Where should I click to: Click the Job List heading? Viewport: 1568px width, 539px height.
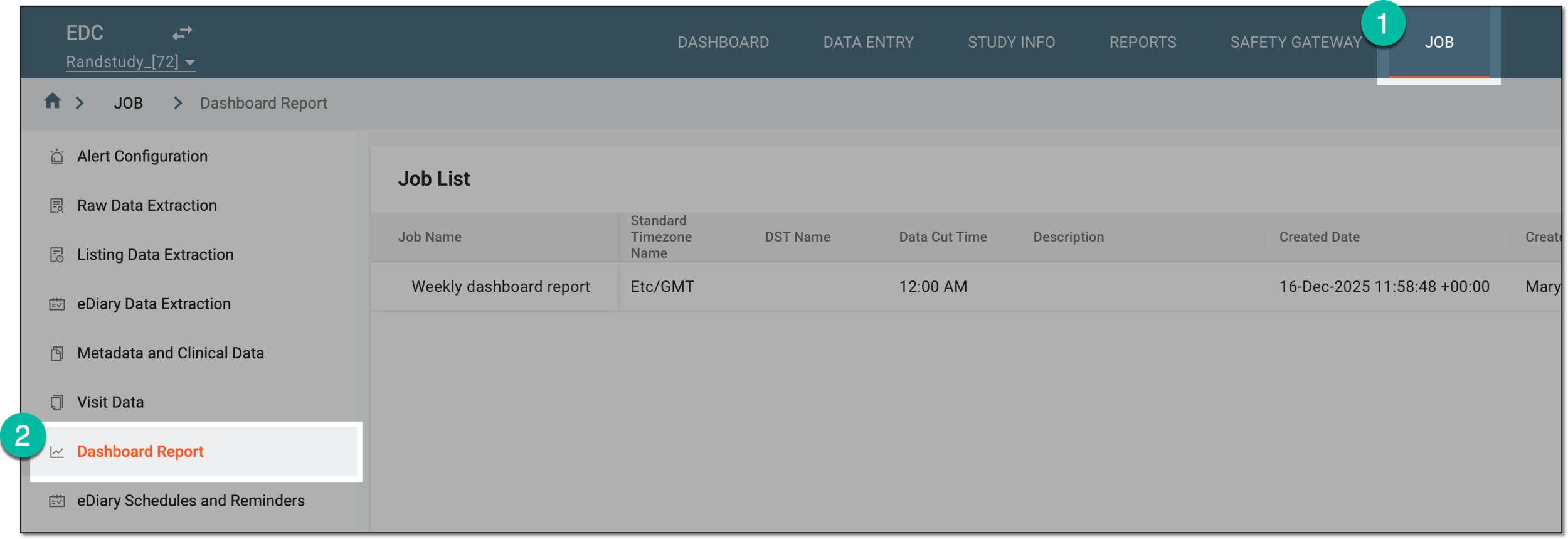433,179
